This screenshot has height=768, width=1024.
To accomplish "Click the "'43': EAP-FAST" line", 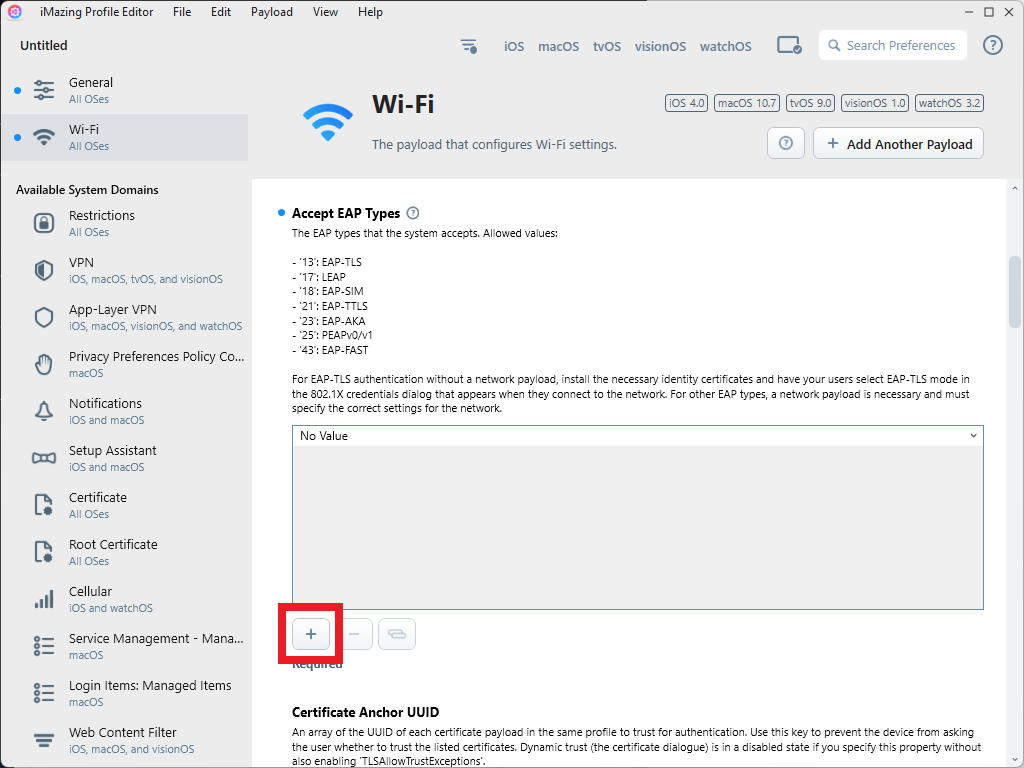I will point(330,350).
